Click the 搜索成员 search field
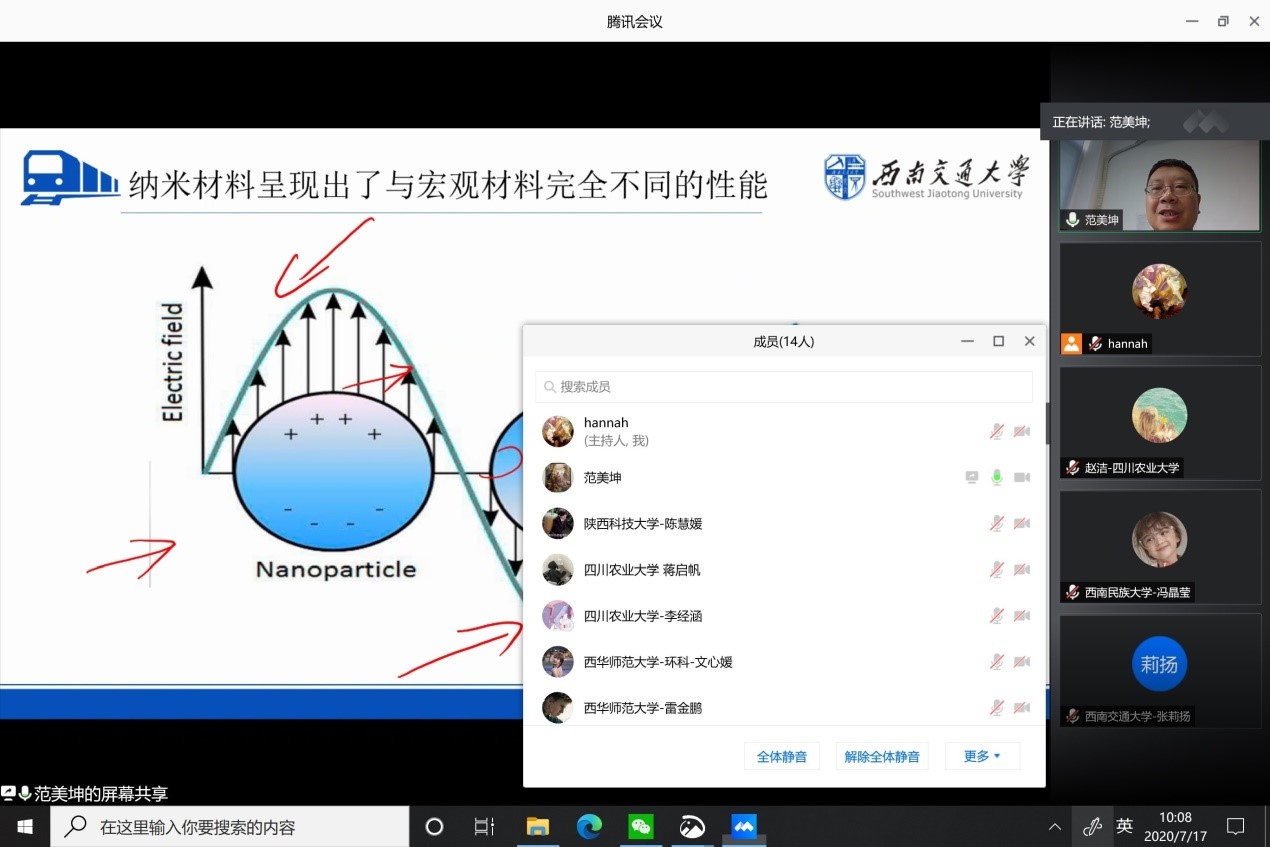The width and height of the screenshot is (1270, 847). click(784, 387)
